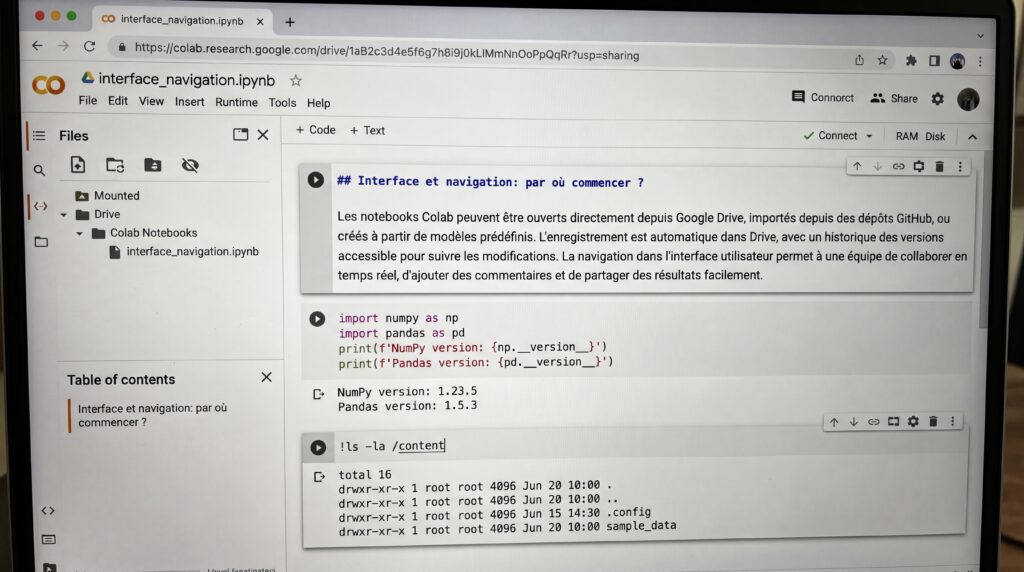This screenshot has height=572, width=1024.
Task: Bookmark this page with star
Action: pyautogui.click(x=882, y=60)
